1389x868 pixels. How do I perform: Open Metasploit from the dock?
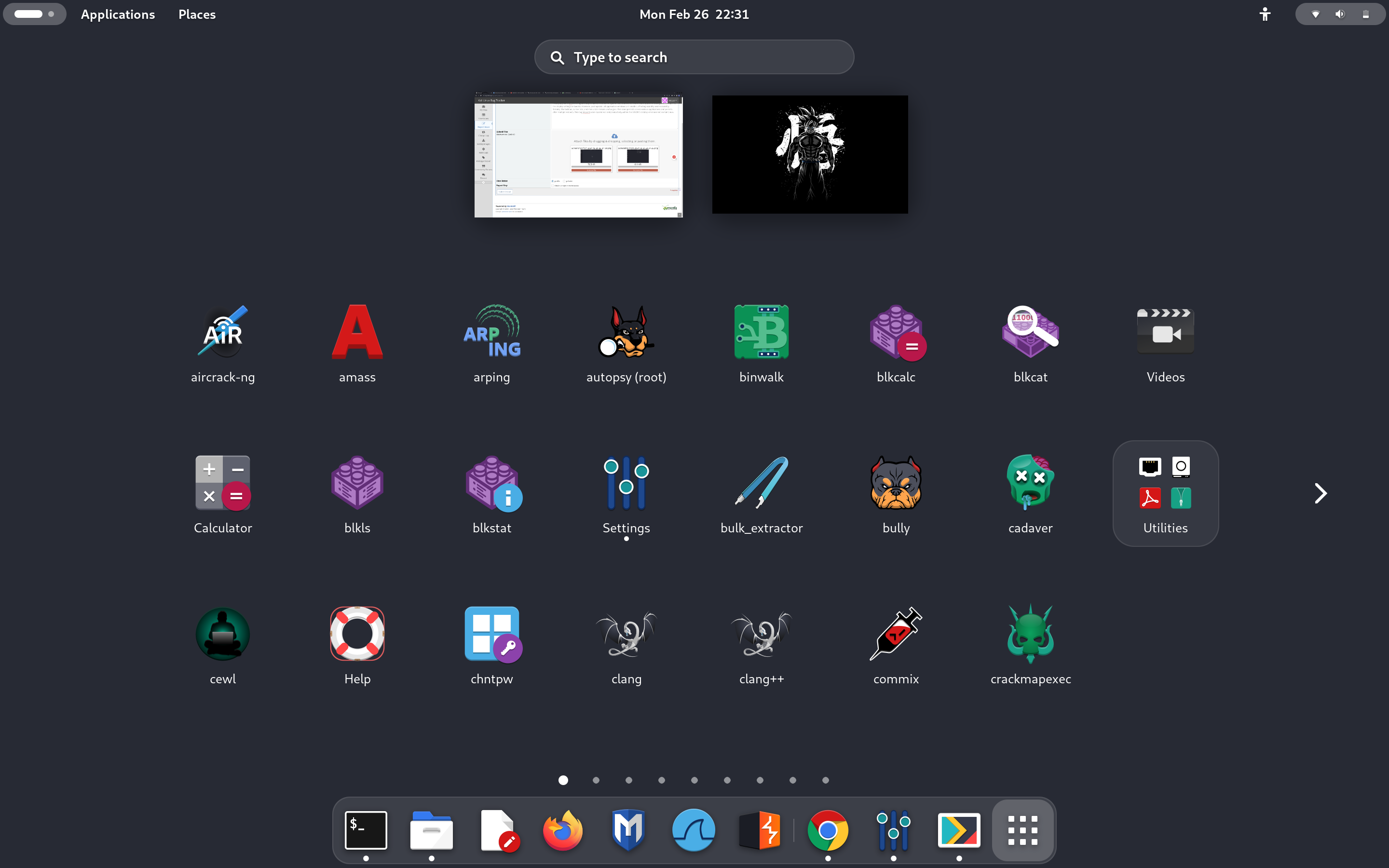pyautogui.click(x=628, y=830)
